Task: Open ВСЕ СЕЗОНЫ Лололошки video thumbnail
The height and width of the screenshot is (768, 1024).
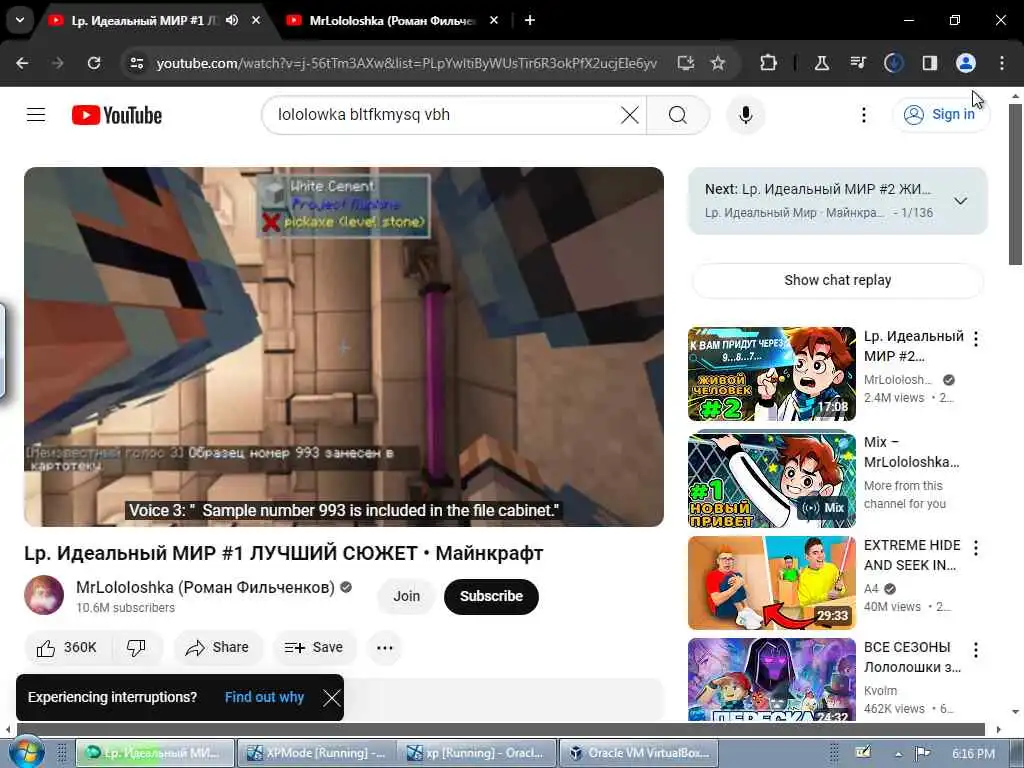Action: tap(771, 679)
